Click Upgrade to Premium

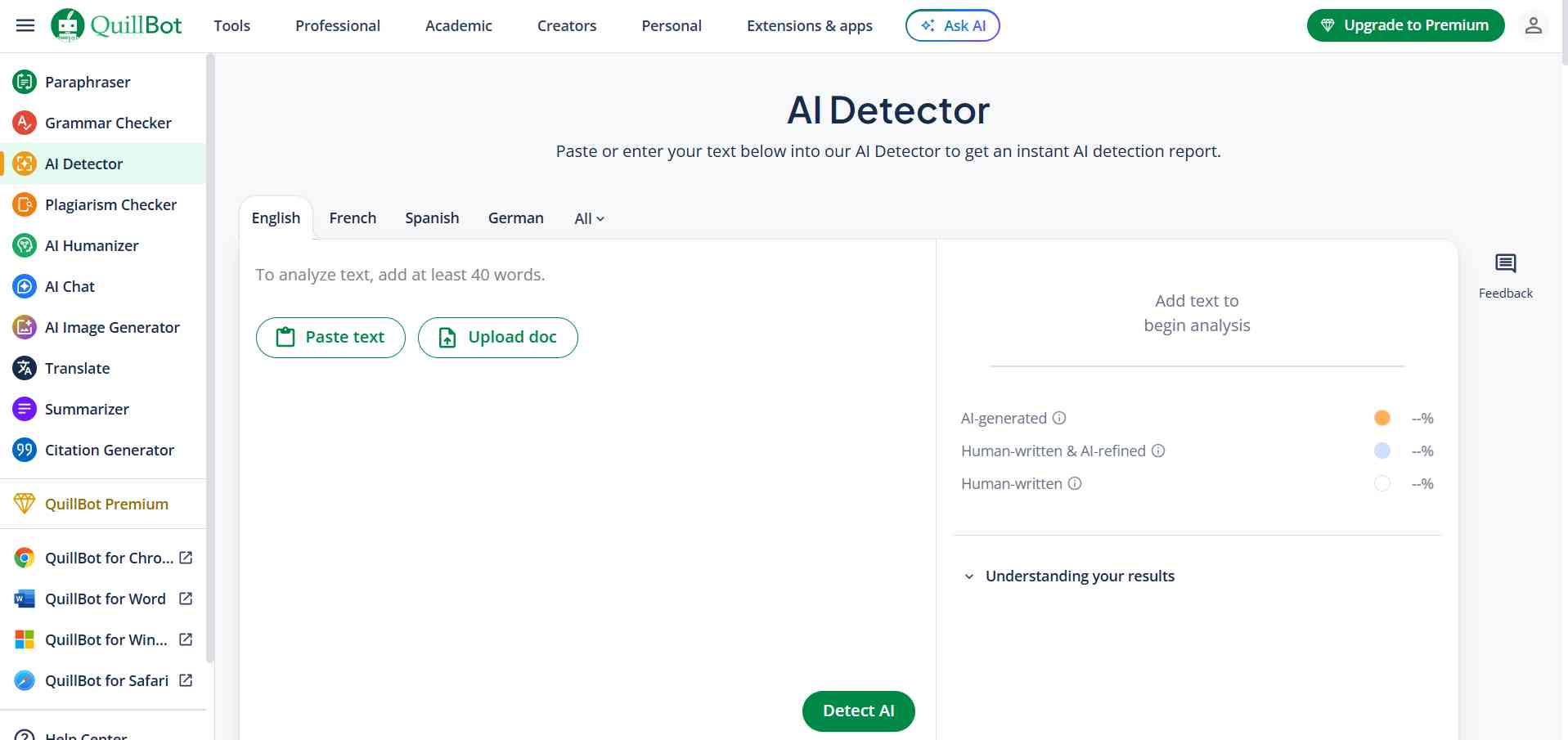point(1404,25)
